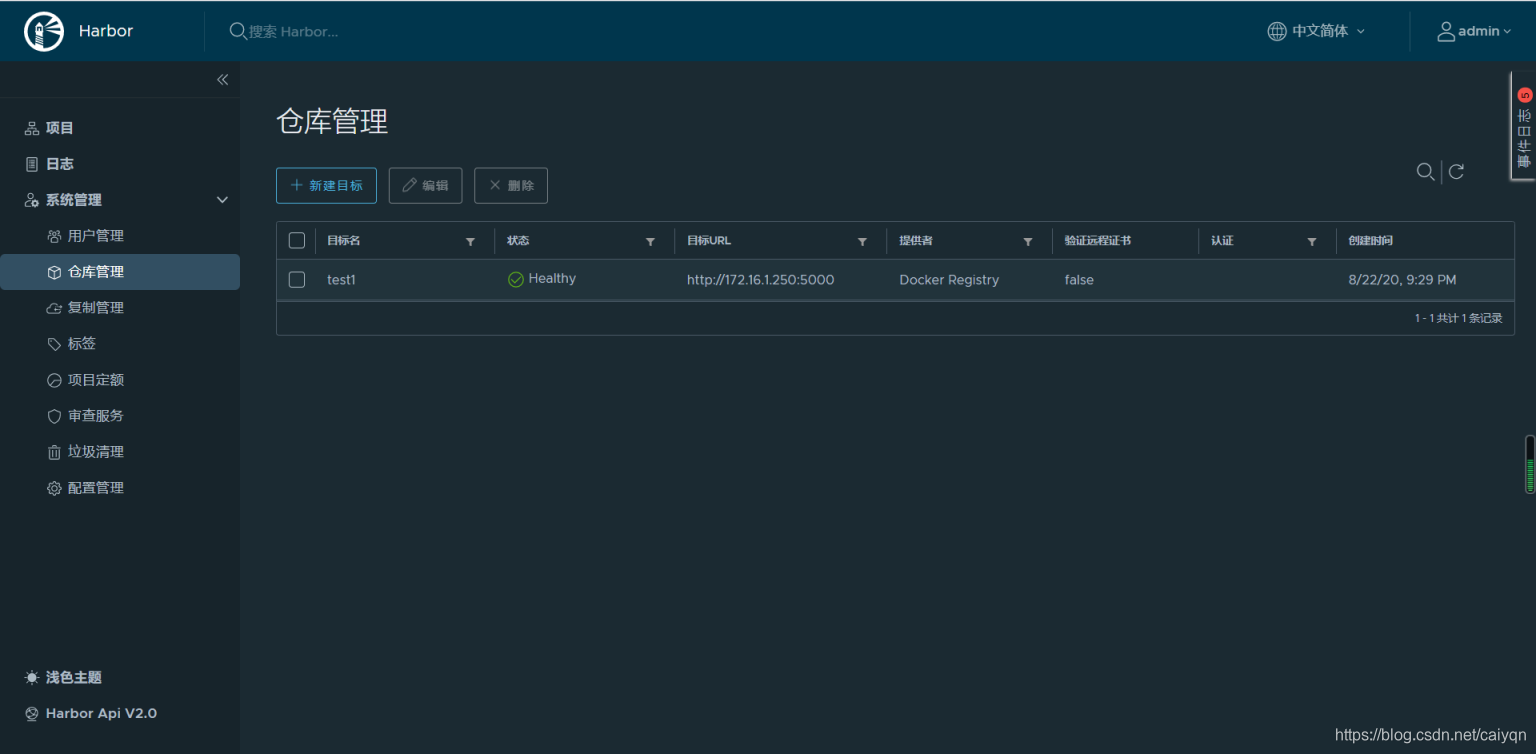Click the Harbor lighthouse logo

[x=43, y=31]
